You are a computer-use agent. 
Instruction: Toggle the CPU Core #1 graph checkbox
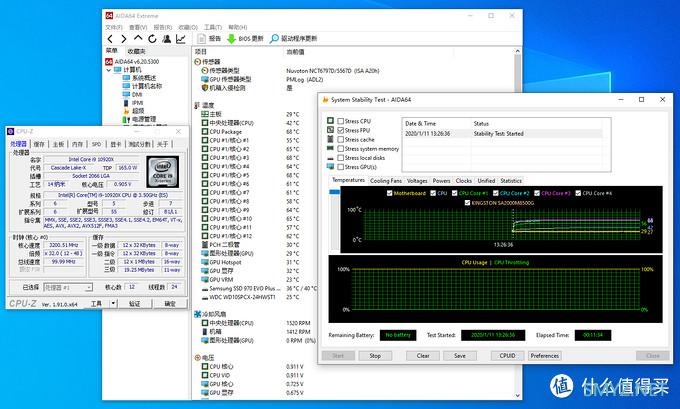454,193
